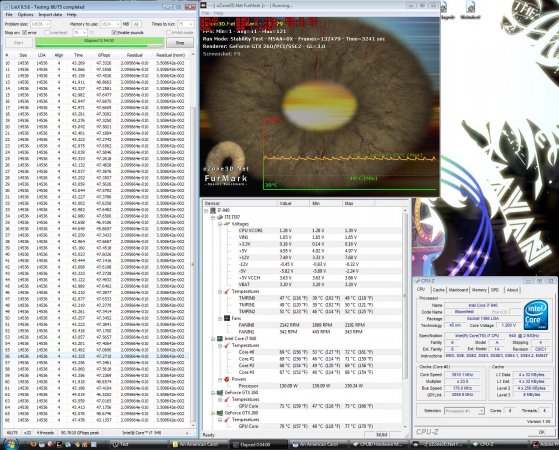The image size is (559, 450).
Task: Open FurMark Help menu
Action: coord(219,13)
